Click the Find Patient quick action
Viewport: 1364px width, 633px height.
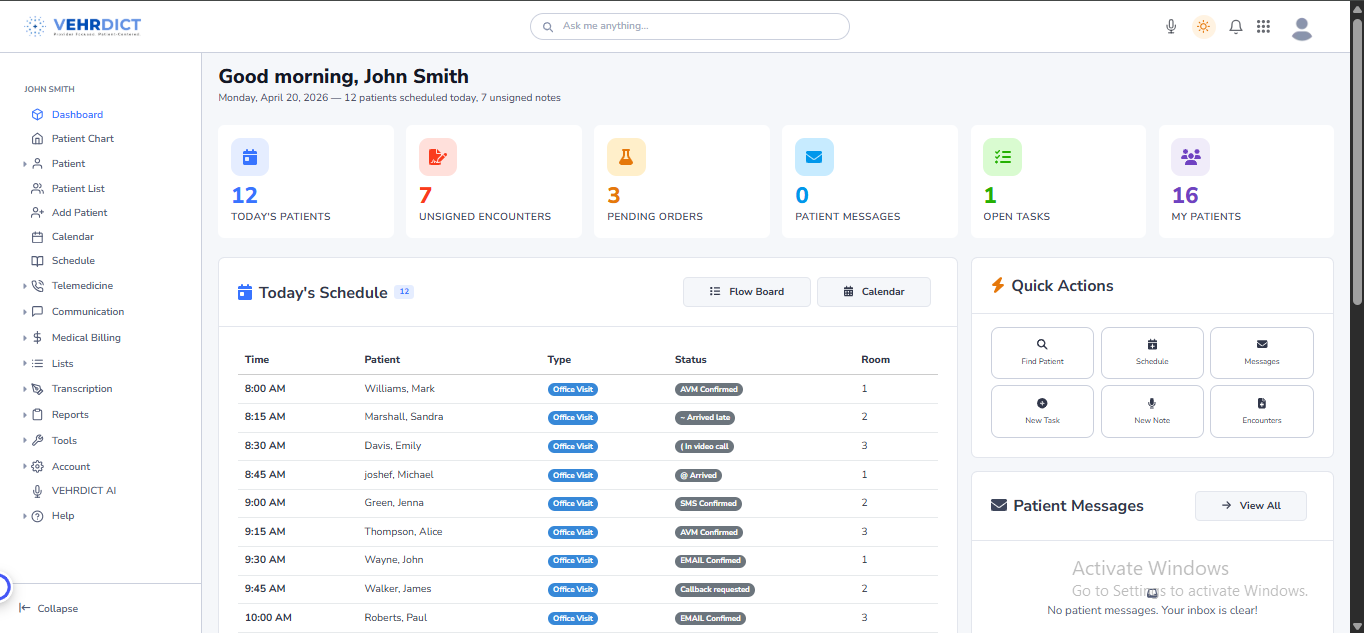pyautogui.click(x=1042, y=352)
